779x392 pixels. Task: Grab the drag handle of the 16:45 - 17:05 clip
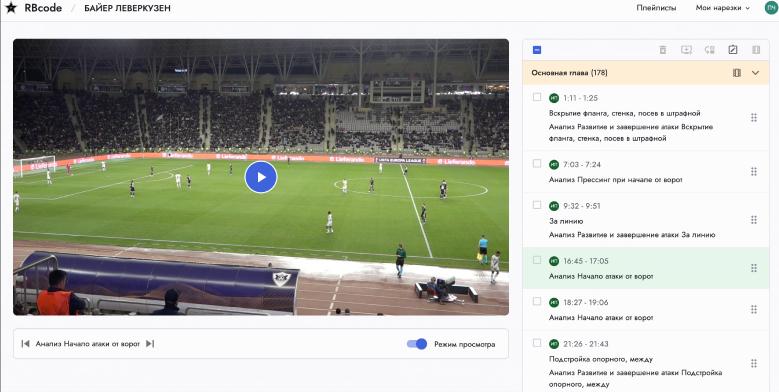754,268
